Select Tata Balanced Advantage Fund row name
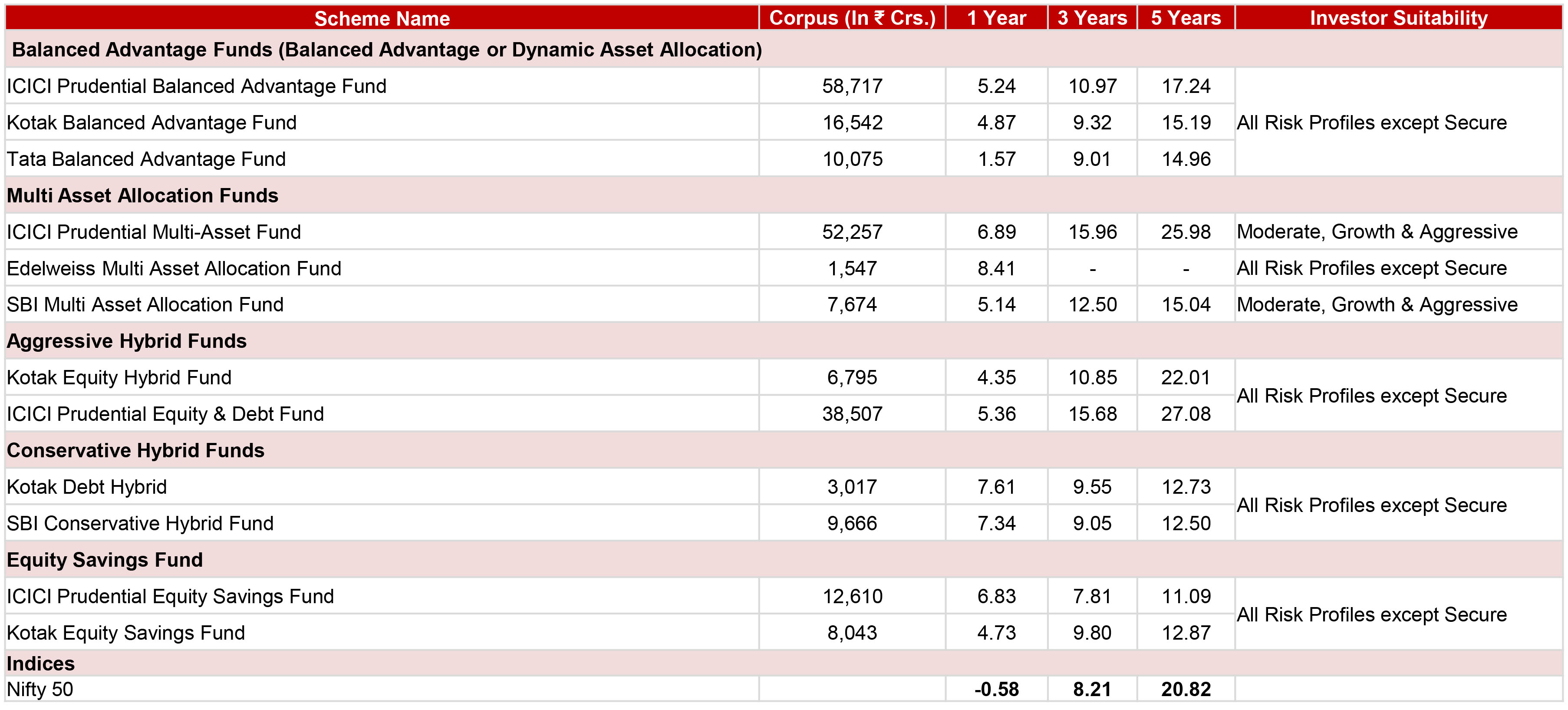 pos(146,159)
